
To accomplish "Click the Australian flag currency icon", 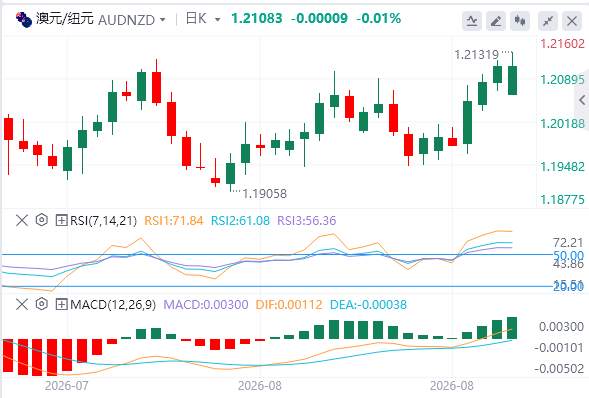I will 24,20.
